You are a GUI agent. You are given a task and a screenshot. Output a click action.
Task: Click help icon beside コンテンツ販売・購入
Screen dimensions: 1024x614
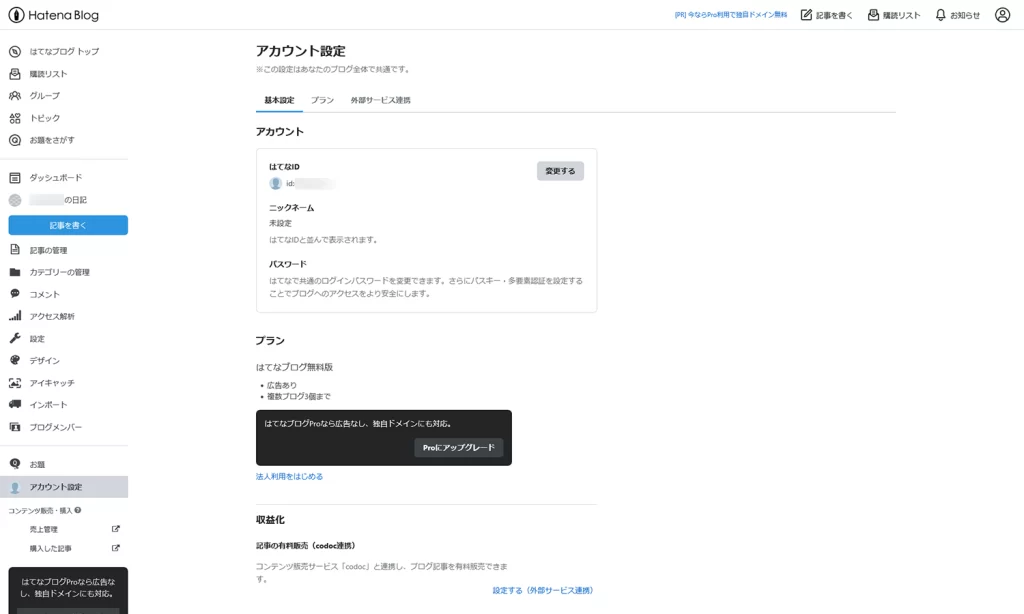78,510
